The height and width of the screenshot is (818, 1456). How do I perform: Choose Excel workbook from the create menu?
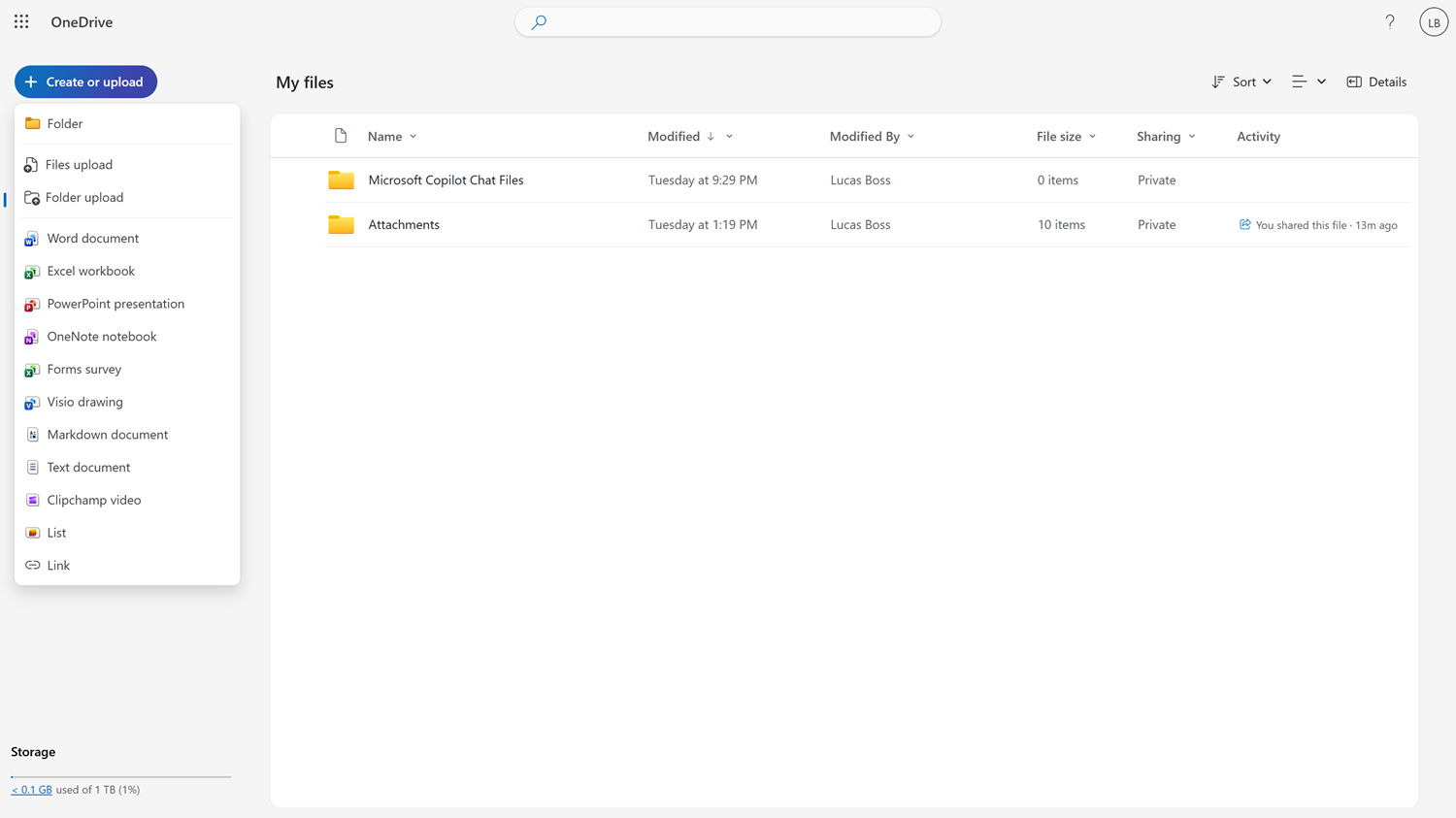[x=90, y=271]
